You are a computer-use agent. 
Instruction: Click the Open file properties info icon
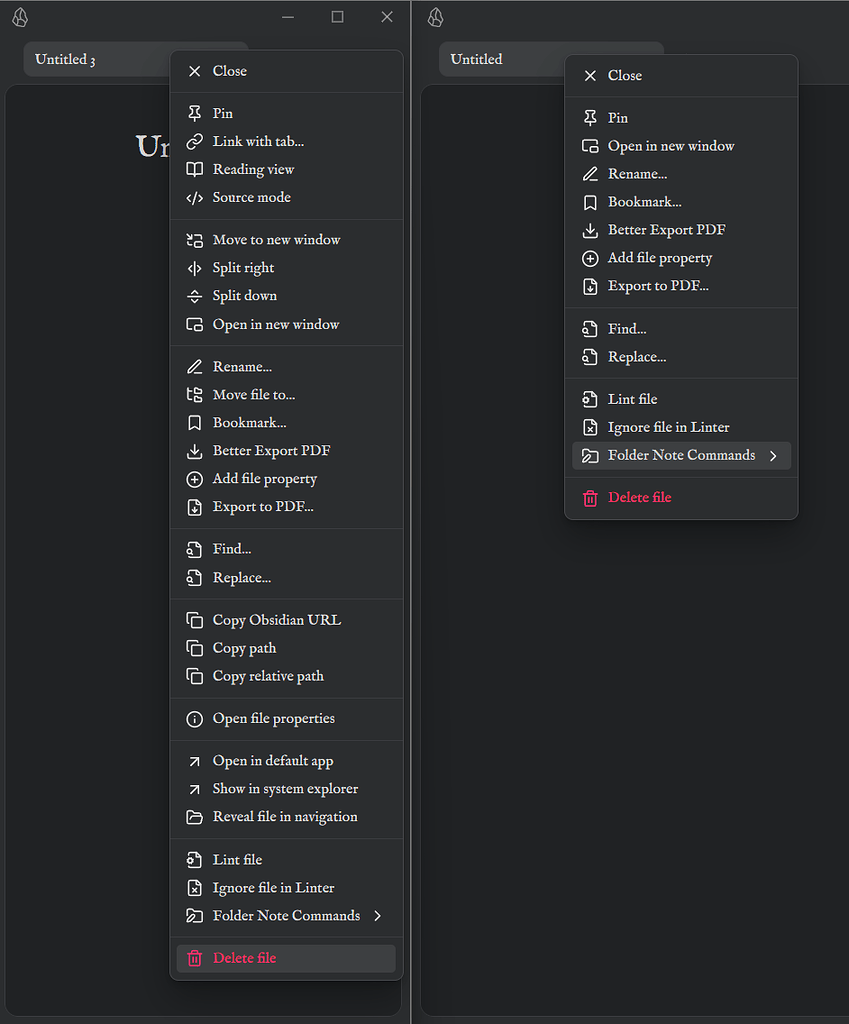pos(195,719)
